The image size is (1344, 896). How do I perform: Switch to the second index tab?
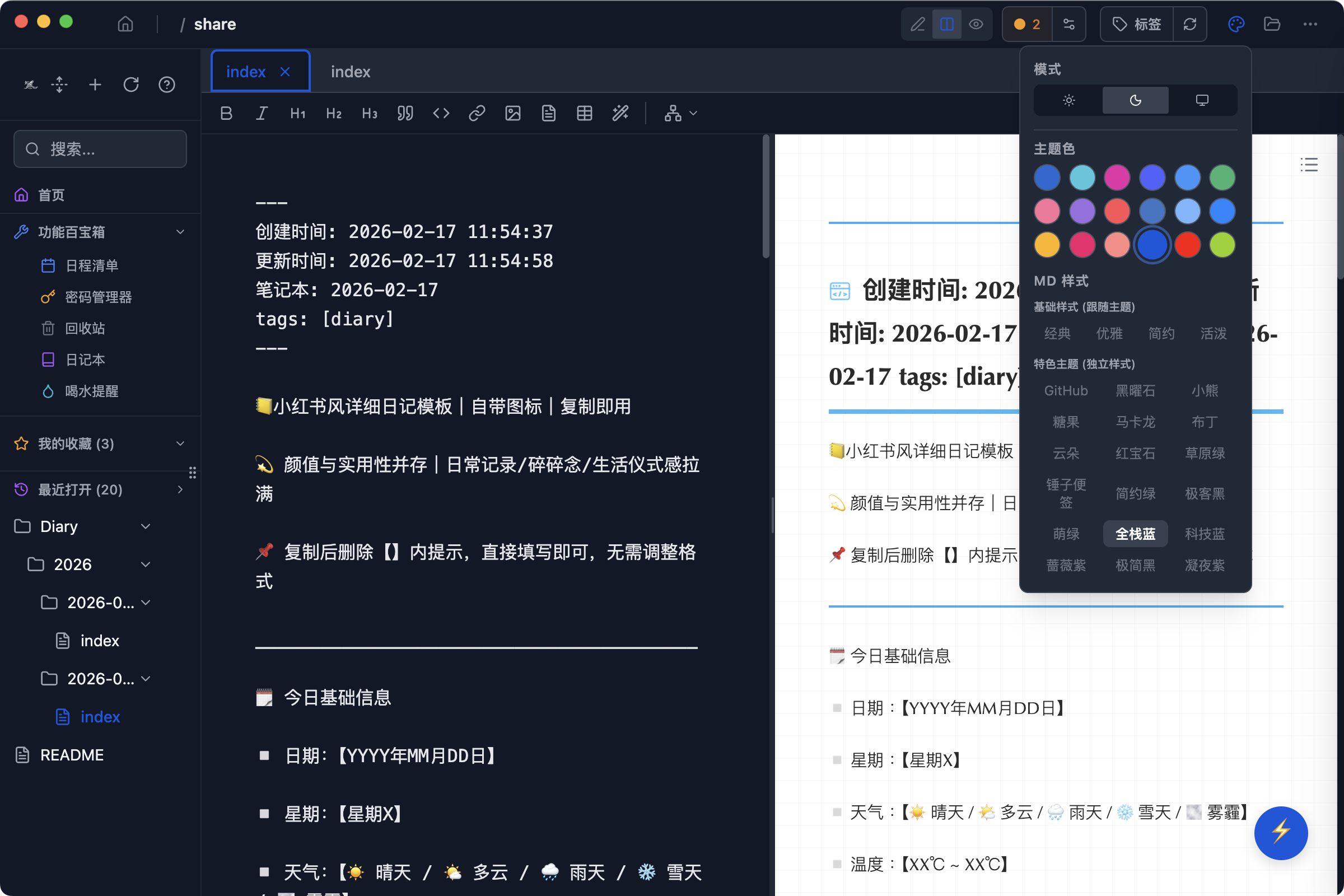click(349, 71)
